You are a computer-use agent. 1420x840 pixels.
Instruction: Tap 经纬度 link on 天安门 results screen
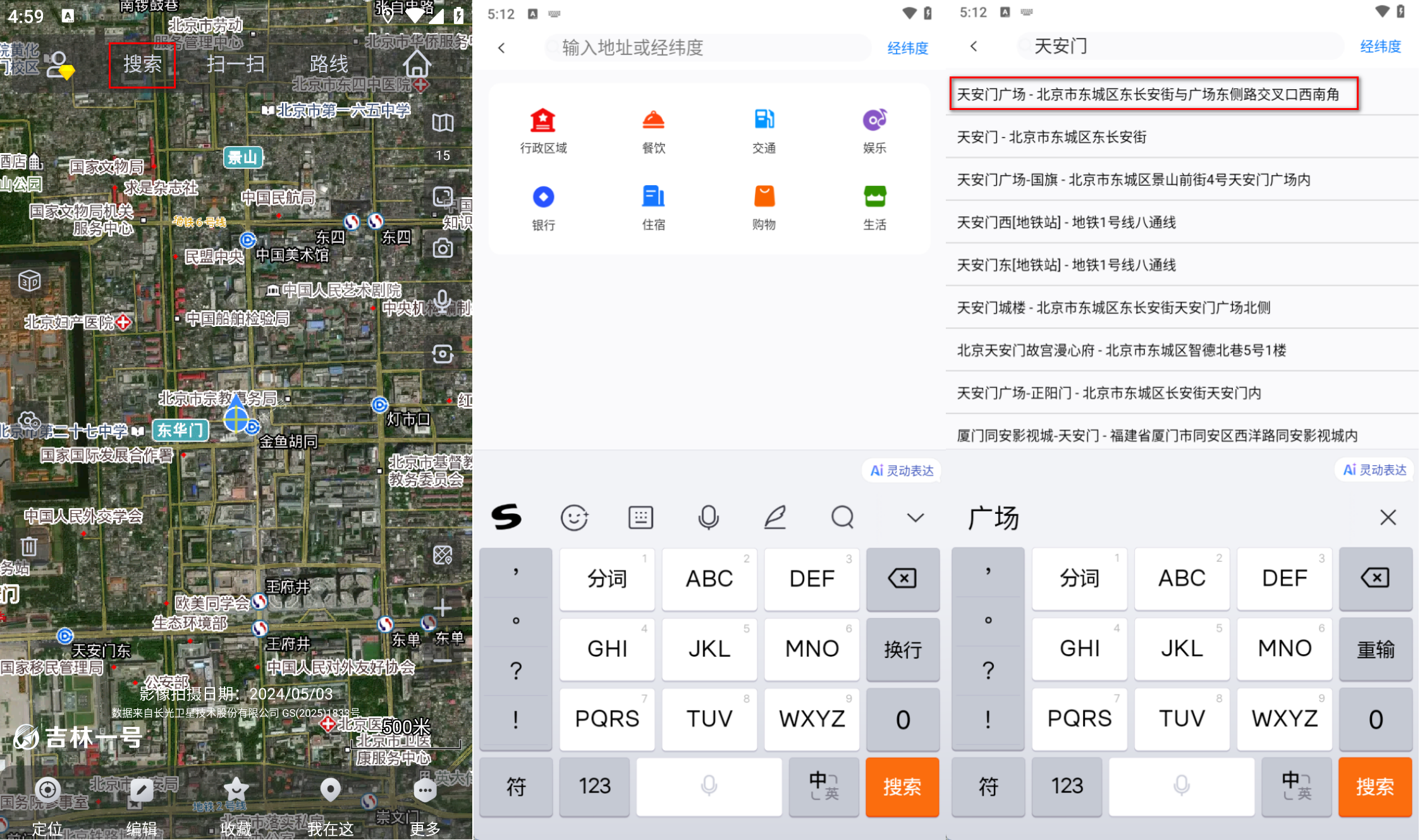point(1380,46)
